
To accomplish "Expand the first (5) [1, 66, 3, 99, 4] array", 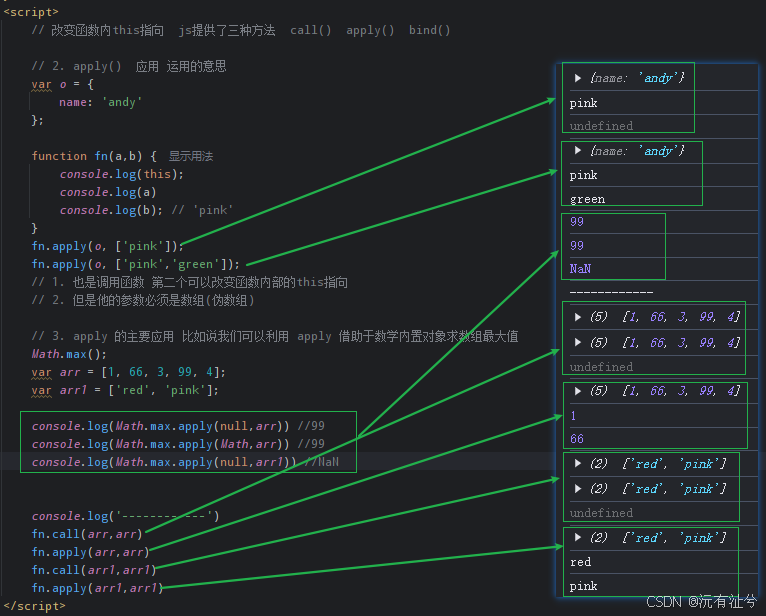I will coord(578,317).
